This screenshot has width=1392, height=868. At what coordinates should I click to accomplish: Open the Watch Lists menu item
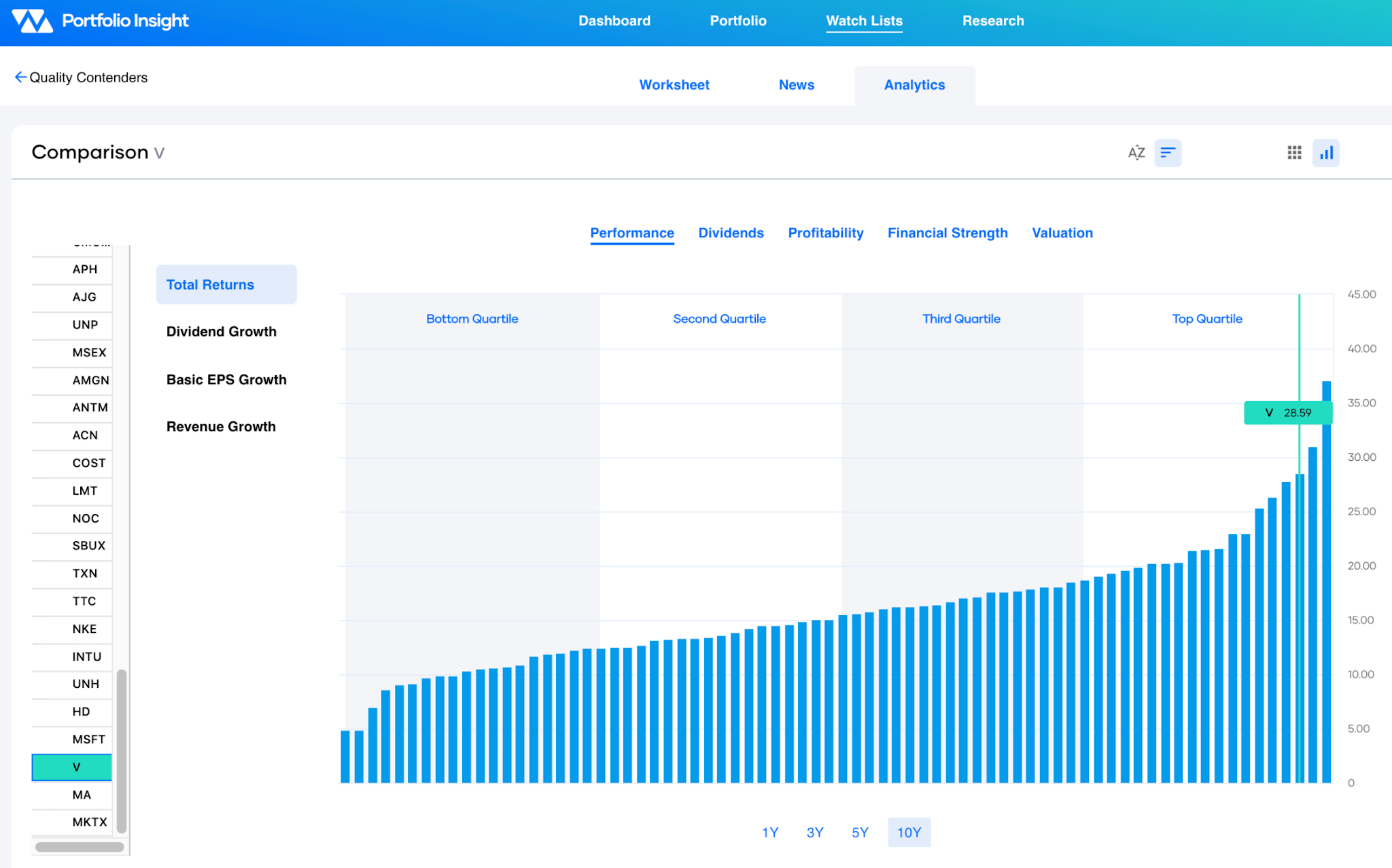[x=864, y=21]
